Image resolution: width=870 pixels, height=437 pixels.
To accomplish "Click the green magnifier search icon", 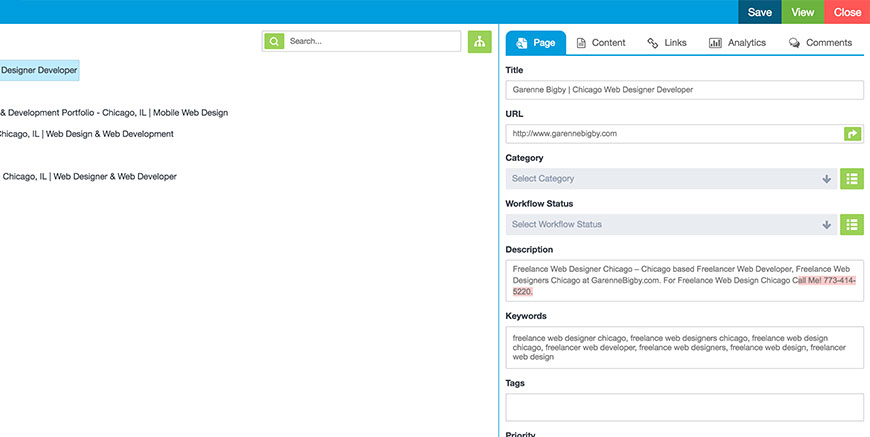I will tap(274, 42).
